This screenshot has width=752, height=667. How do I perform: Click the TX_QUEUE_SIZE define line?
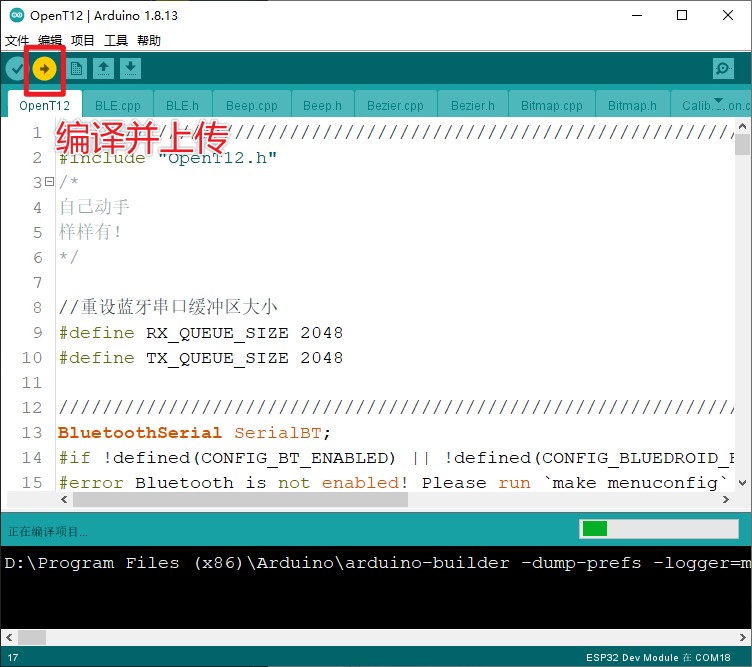[x=200, y=358]
